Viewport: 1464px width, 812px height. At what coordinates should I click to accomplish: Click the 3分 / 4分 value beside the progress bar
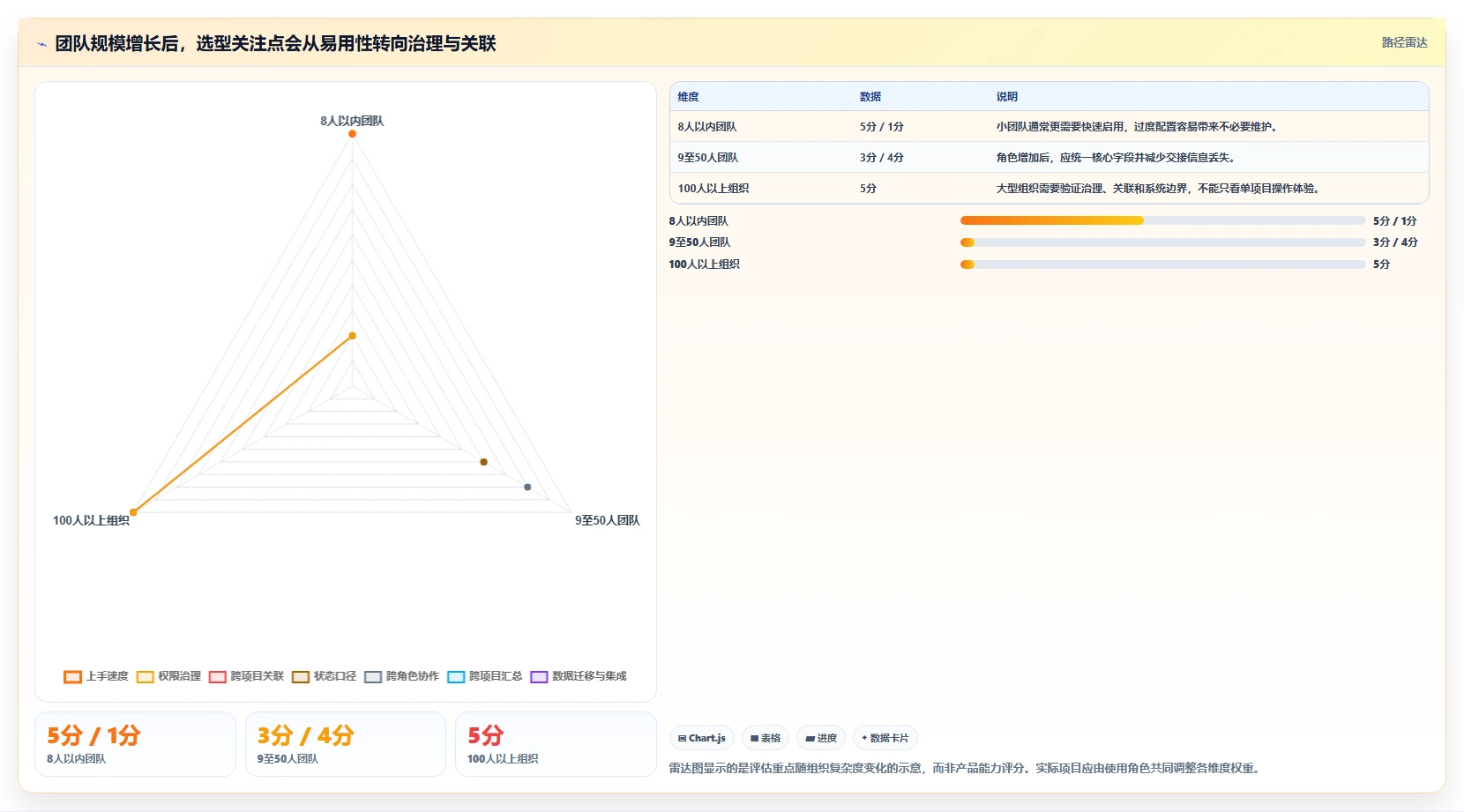(x=1395, y=242)
